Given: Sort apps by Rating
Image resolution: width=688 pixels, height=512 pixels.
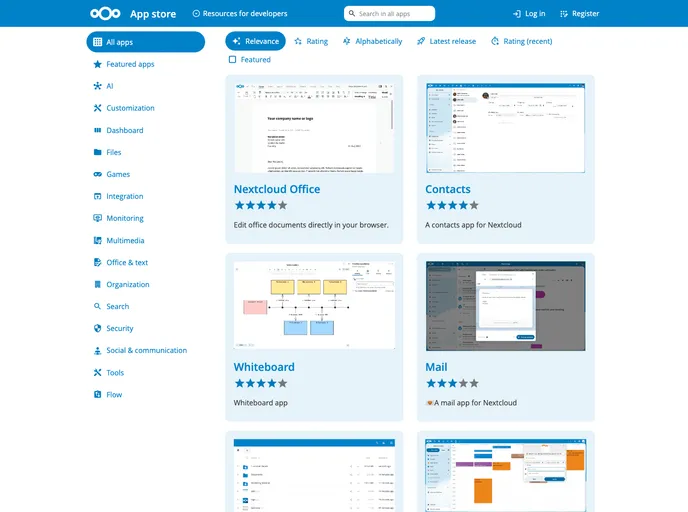Looking at the screenshot, I should (311, 41).
